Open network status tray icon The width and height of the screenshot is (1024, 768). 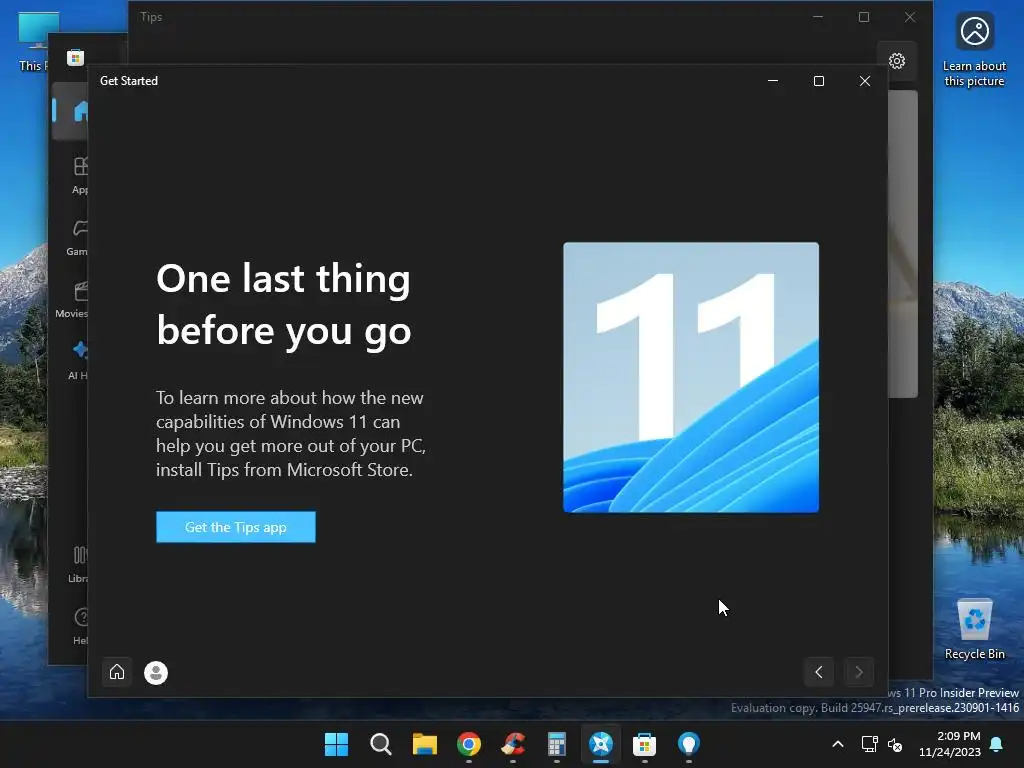[869, 744]
